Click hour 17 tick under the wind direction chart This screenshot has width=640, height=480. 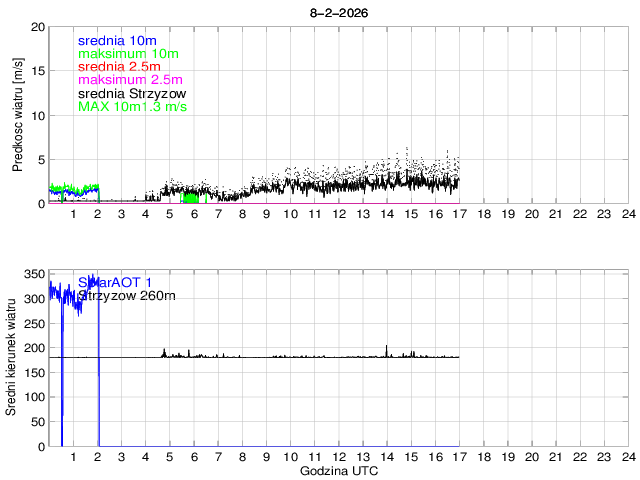pyautogui.click(x=458, y=457)
